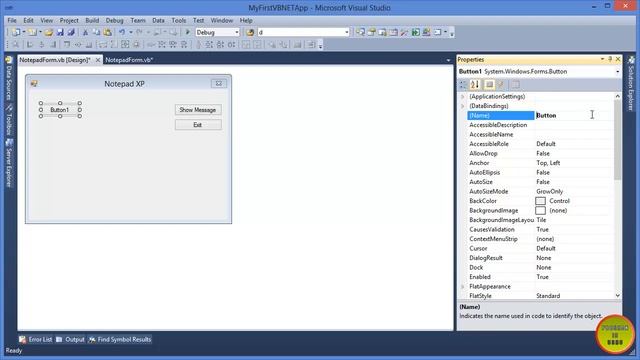Click the Properties list scroll down arrow

(x=618, y=296)
